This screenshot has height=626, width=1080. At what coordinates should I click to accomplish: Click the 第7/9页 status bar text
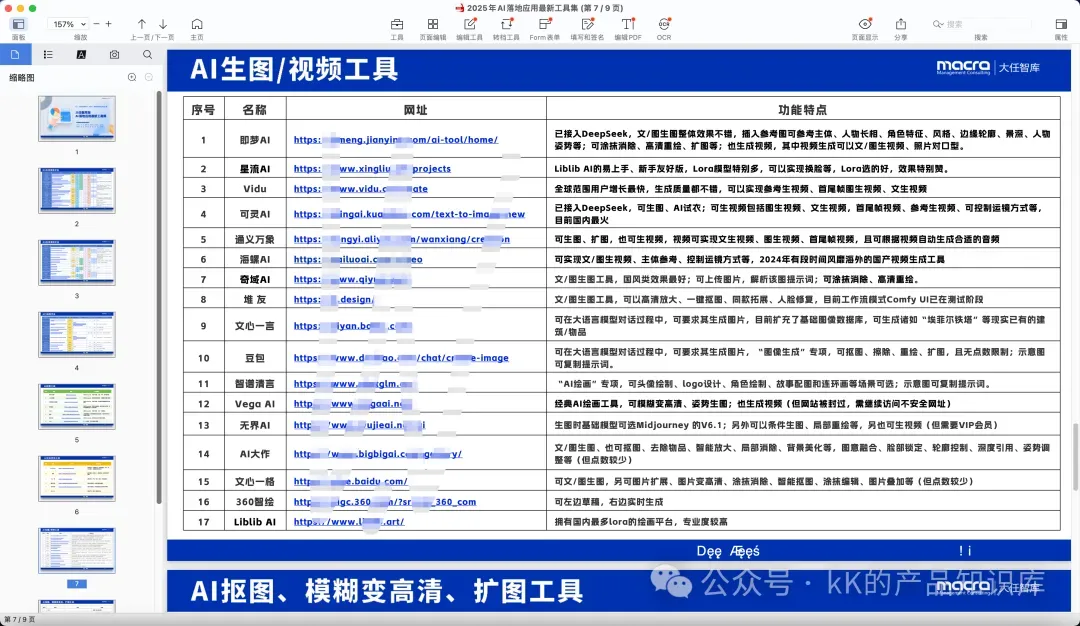tap(20, 620)
